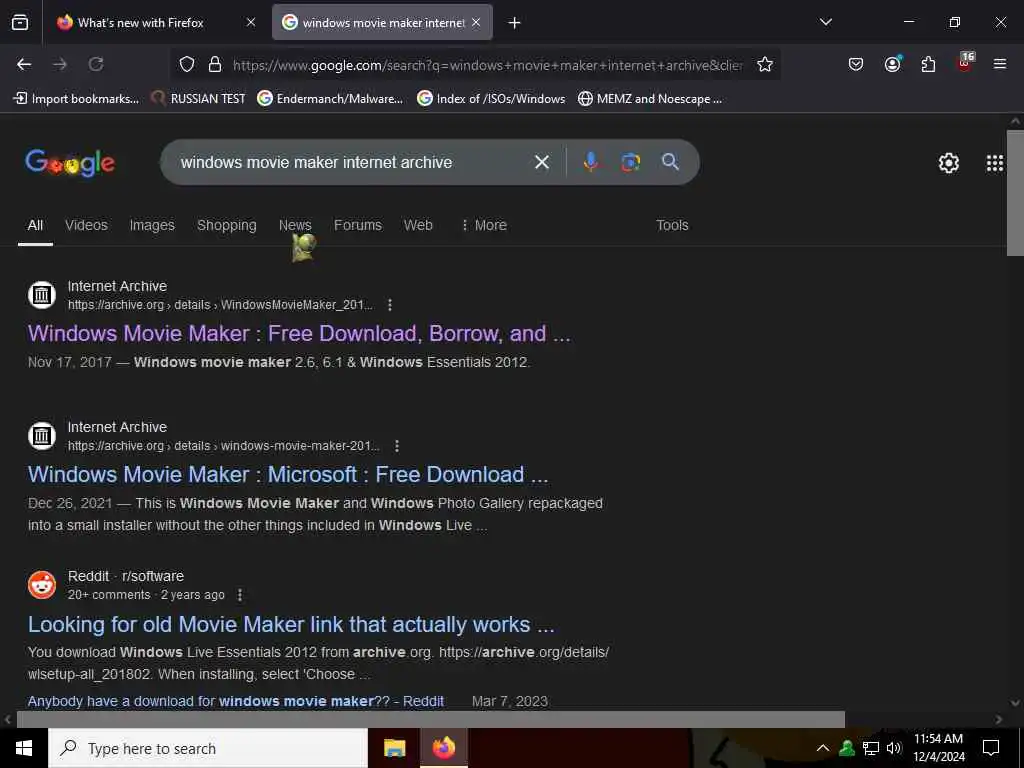Switch to the Shopping results tab
Viewport: 1024px width, 768px height.
coord(227,225)
